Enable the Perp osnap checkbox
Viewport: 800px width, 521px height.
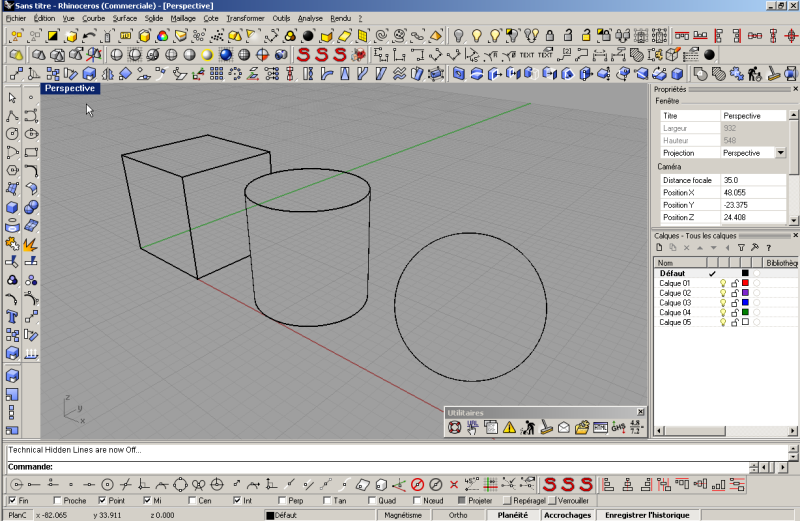pos(282,501)
